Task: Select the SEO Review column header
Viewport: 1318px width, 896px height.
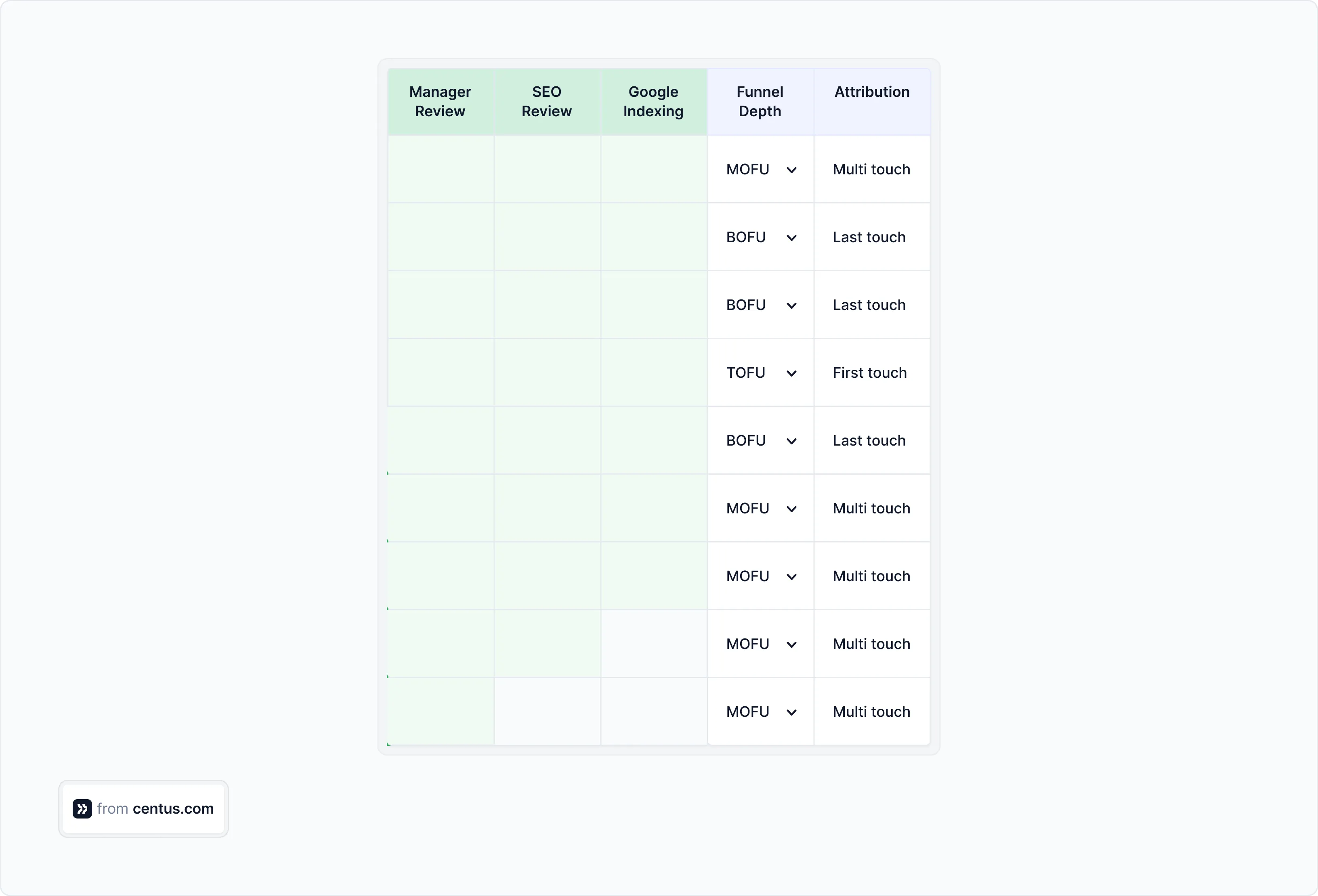Action: point(547,101)
